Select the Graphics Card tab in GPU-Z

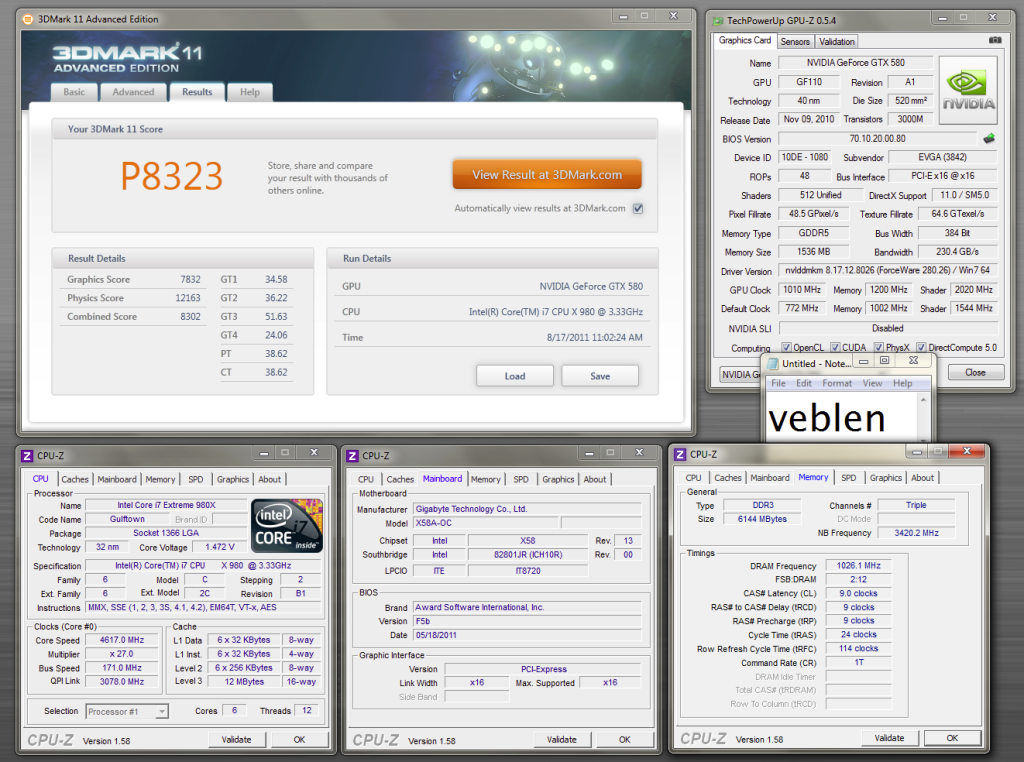744,40
